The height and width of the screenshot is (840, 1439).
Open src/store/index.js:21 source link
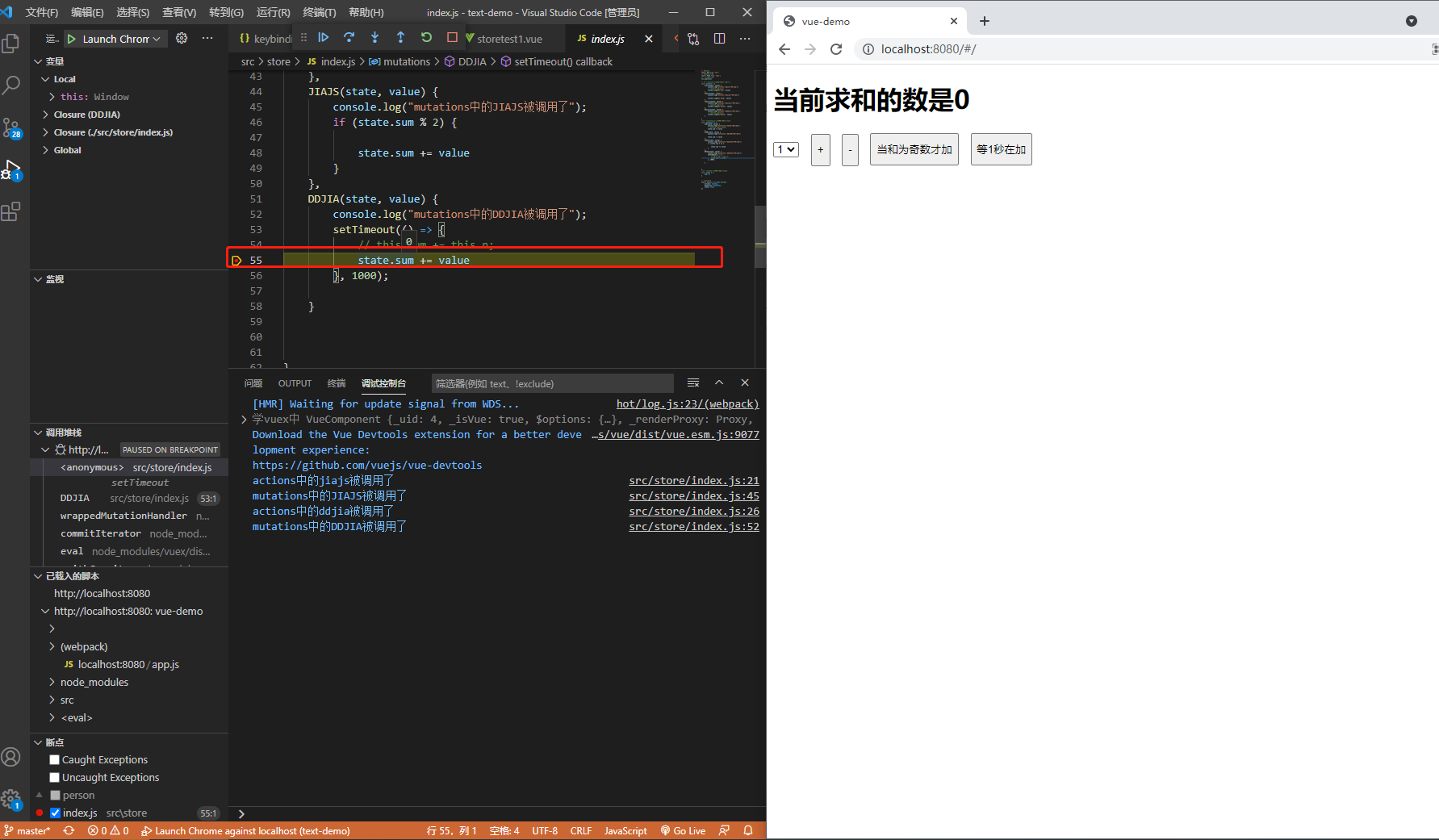point(694,480)
